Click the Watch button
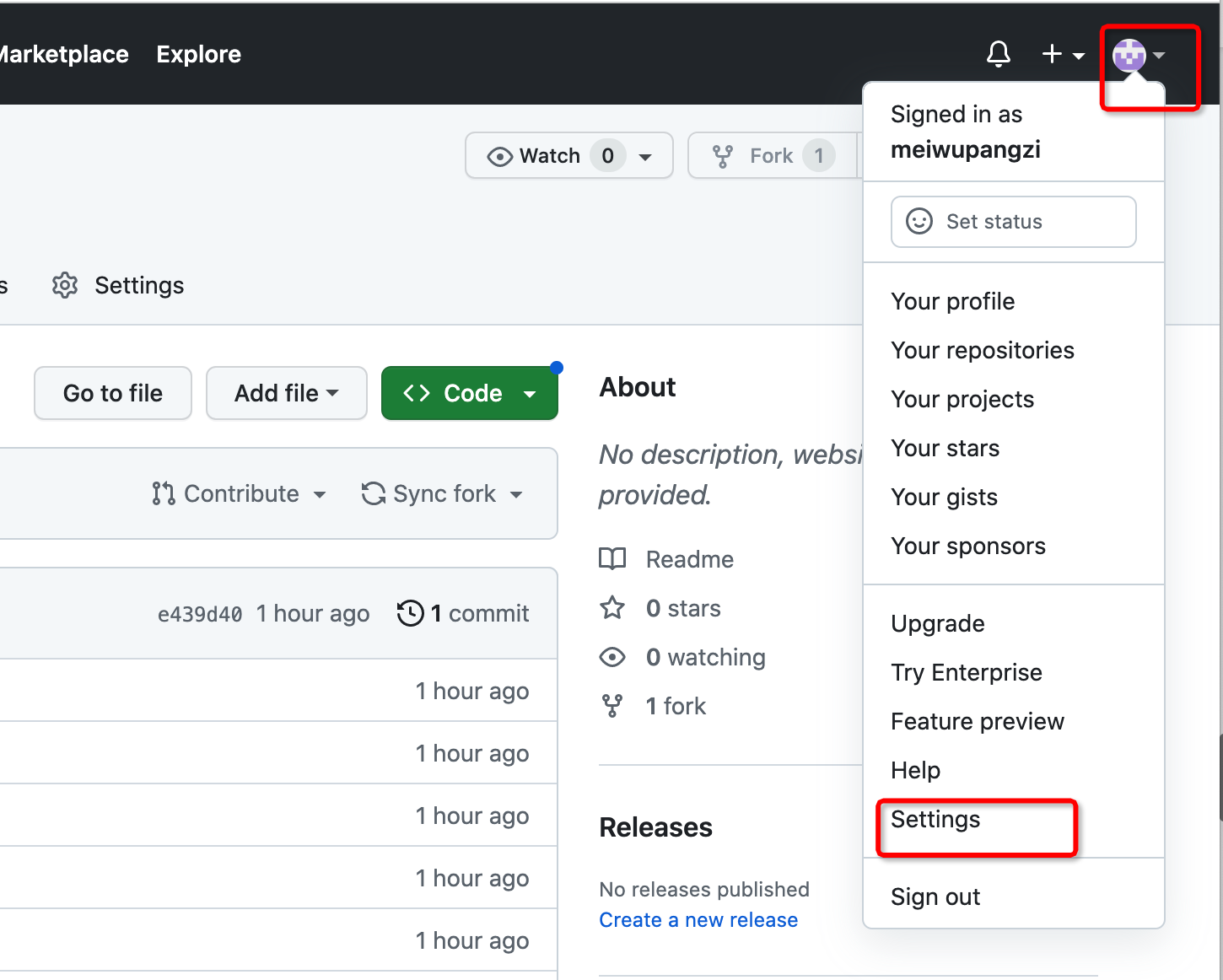 pos(569,155)
